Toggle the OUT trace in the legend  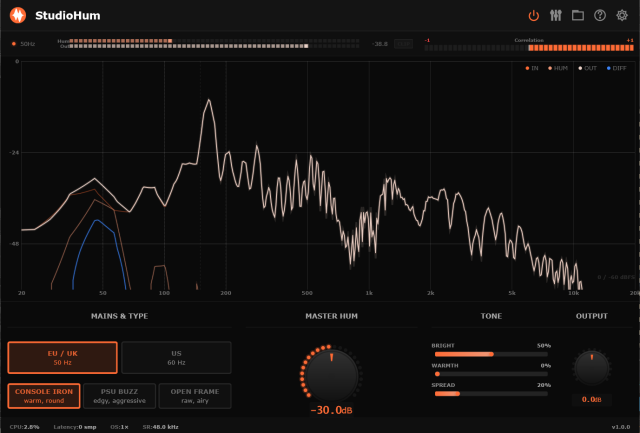[x=587, y=68]
